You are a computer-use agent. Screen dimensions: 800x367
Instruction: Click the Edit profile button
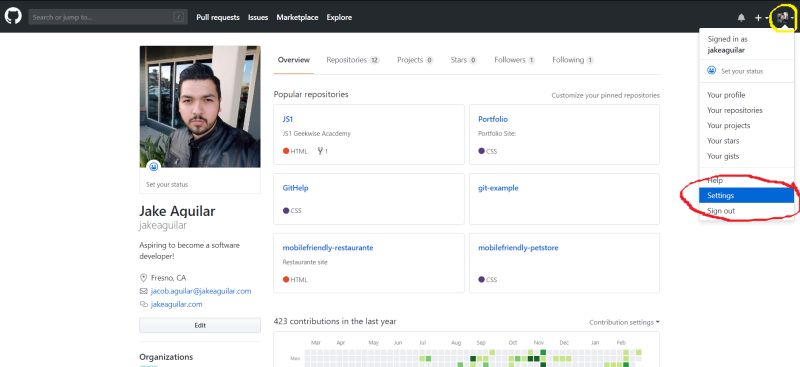pos(200,325)
